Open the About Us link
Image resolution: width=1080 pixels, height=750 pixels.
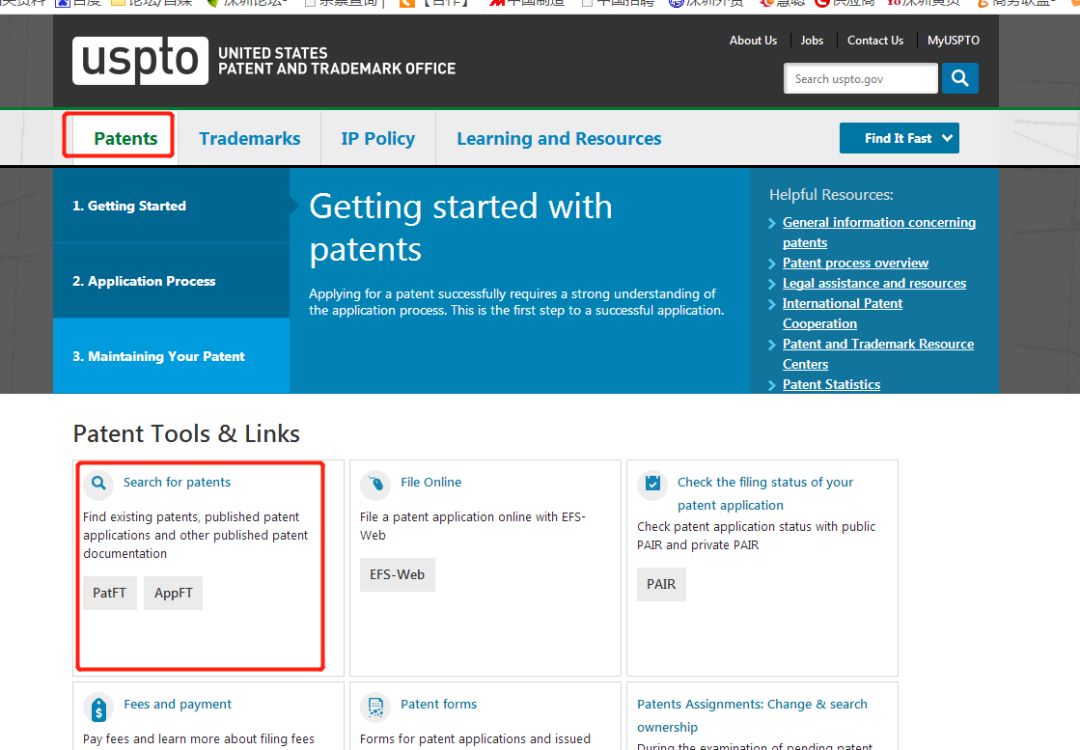753,41
